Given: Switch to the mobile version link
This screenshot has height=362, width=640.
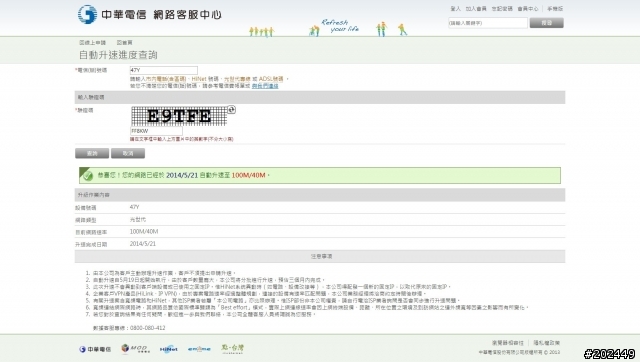Looking at the screenshot, I should pos(555,9).
